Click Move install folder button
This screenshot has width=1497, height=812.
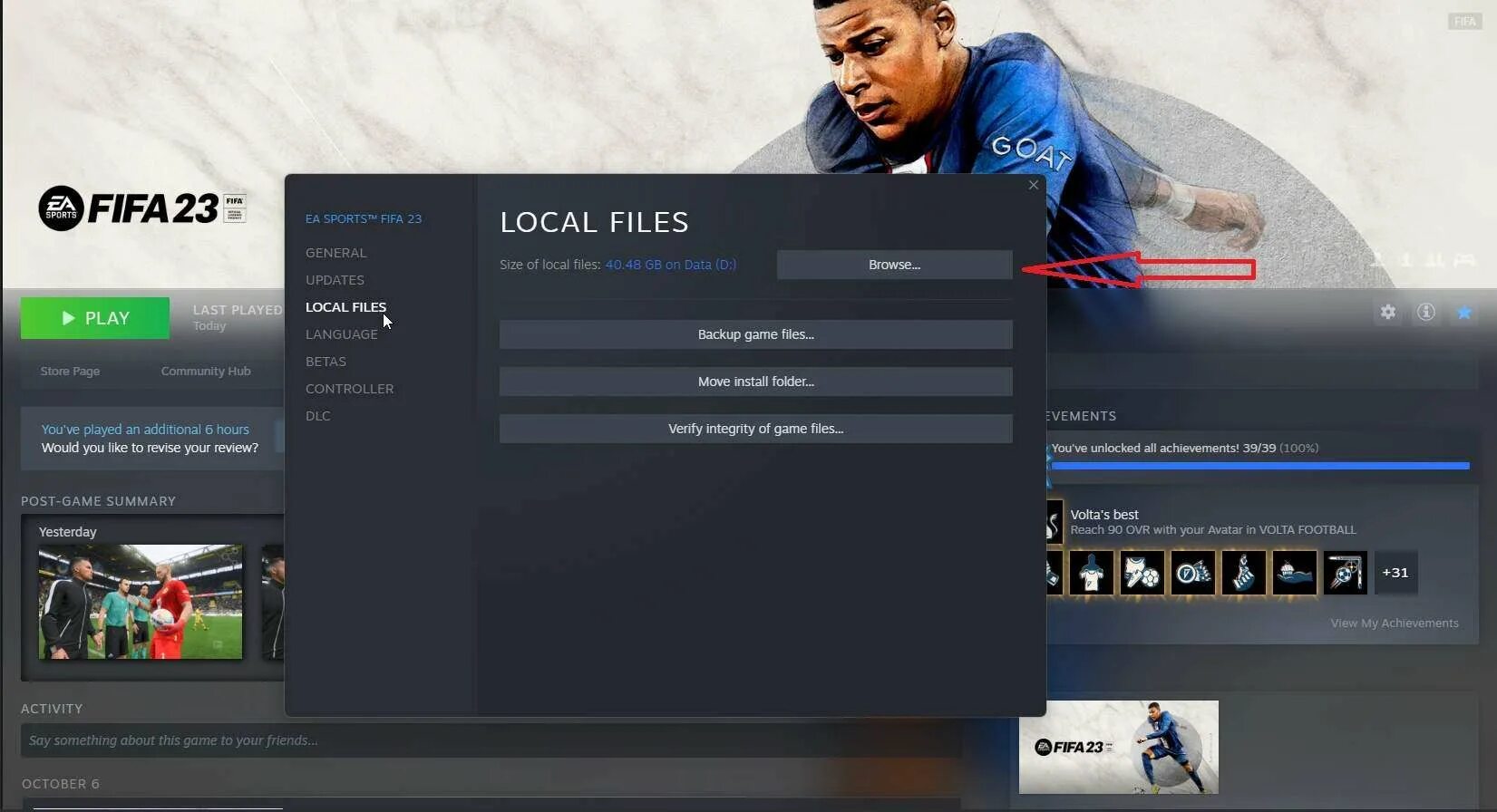point(755,382)
